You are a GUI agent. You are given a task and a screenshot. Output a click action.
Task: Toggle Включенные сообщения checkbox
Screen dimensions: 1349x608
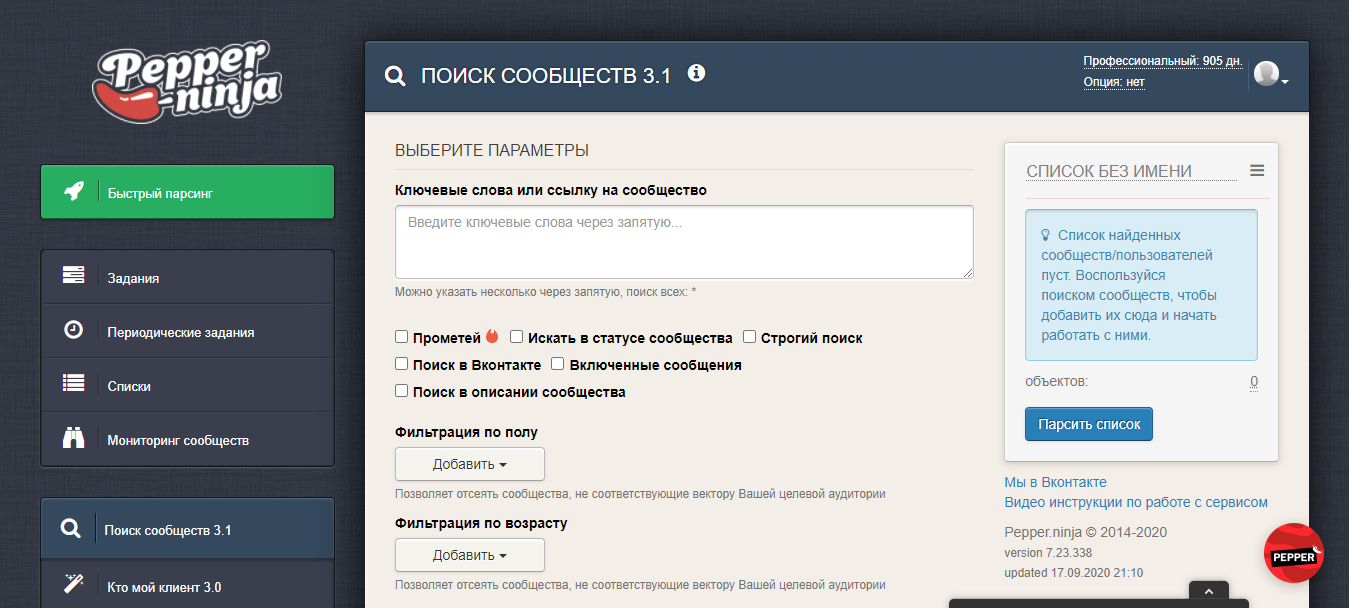click(558, 364)
